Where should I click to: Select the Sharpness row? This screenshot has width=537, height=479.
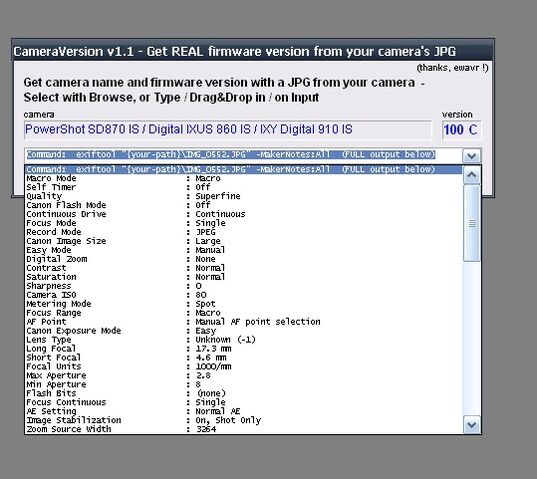point(243,286)
